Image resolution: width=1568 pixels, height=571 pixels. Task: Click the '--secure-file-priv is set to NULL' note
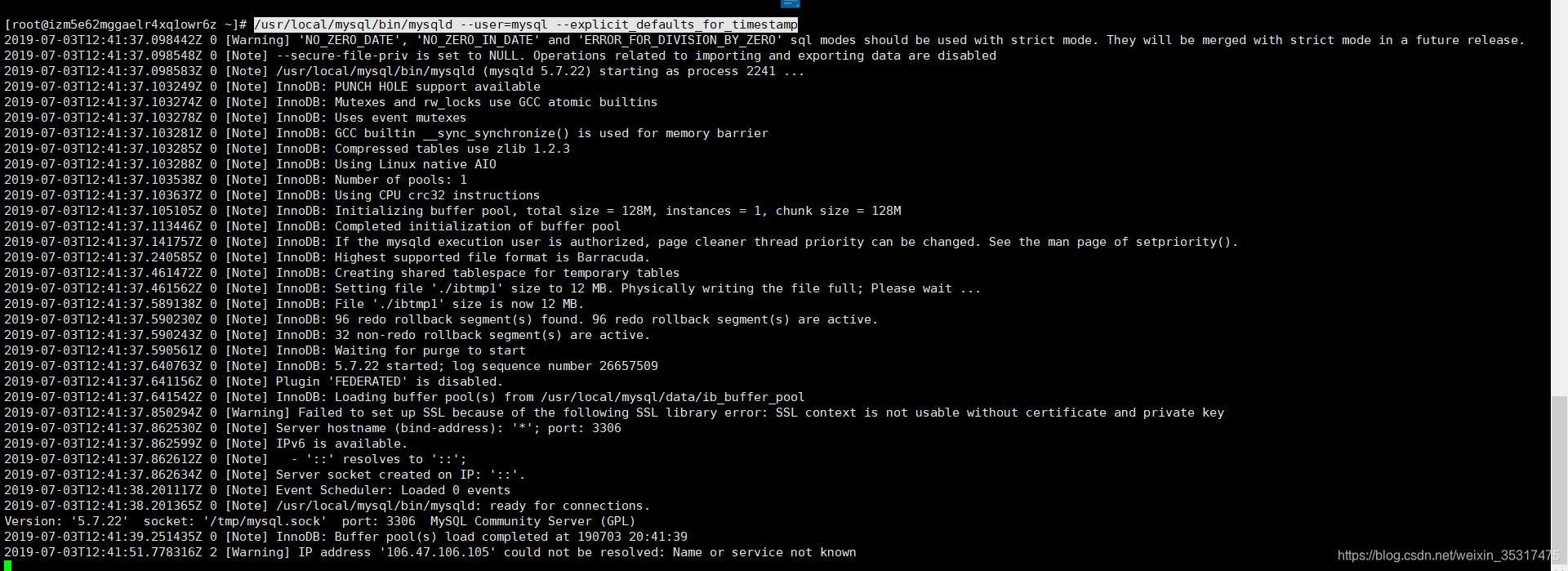[x=500, y=56]
